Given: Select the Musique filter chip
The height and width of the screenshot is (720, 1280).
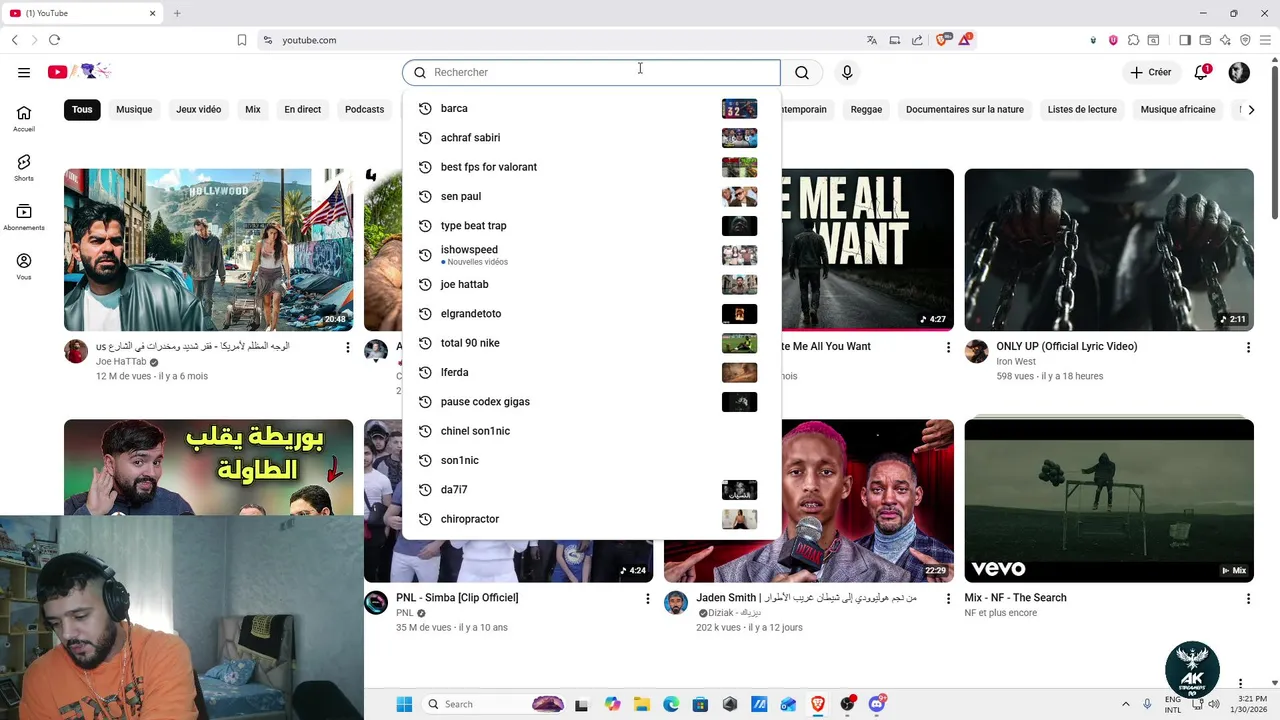Looking at the screenshot, I should (x=134, y=109).
